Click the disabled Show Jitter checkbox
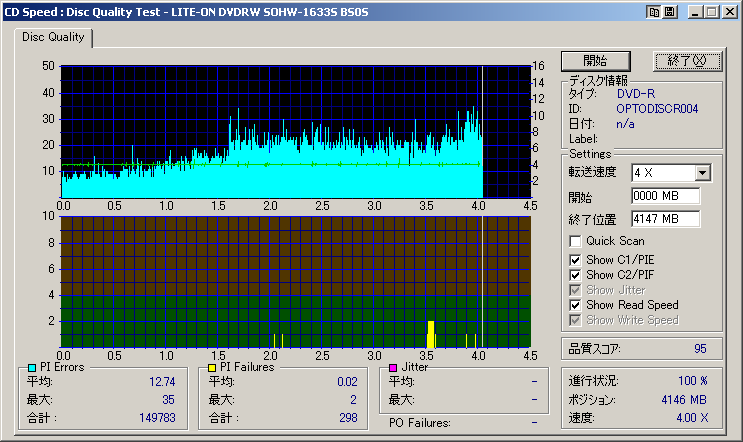This screenshot has width=743, height=442. 575,290
